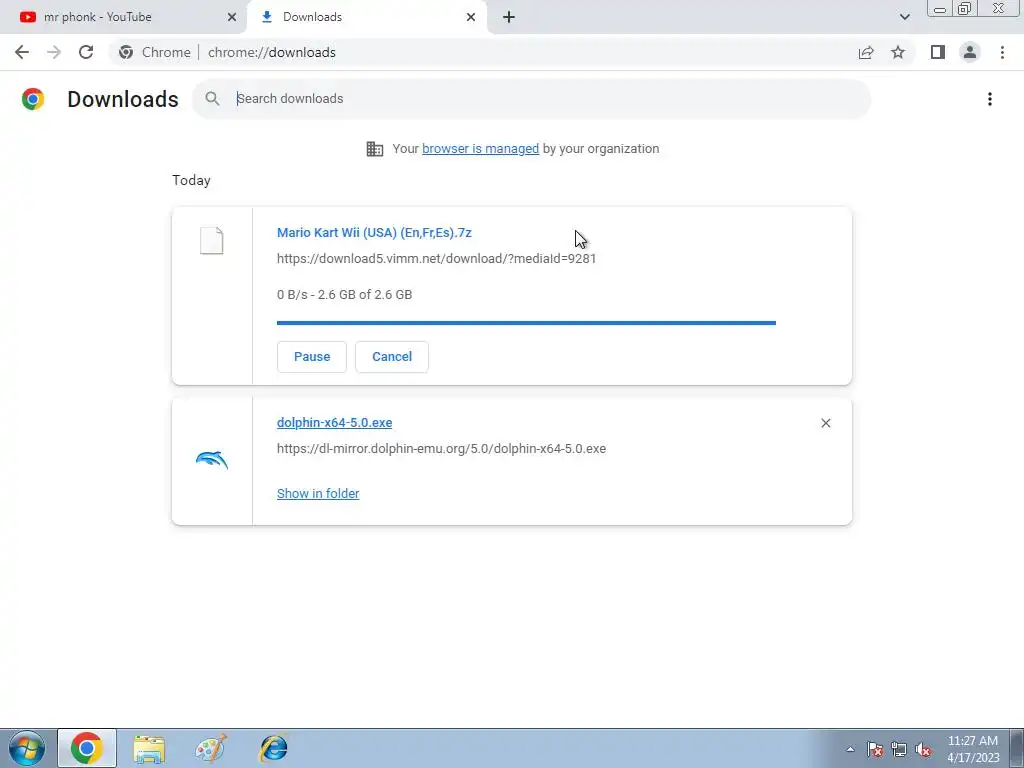Screen dimensions: 1024x768
Task: Open the side panel icon
Action: pyautogui.click(x=938, y=52)
